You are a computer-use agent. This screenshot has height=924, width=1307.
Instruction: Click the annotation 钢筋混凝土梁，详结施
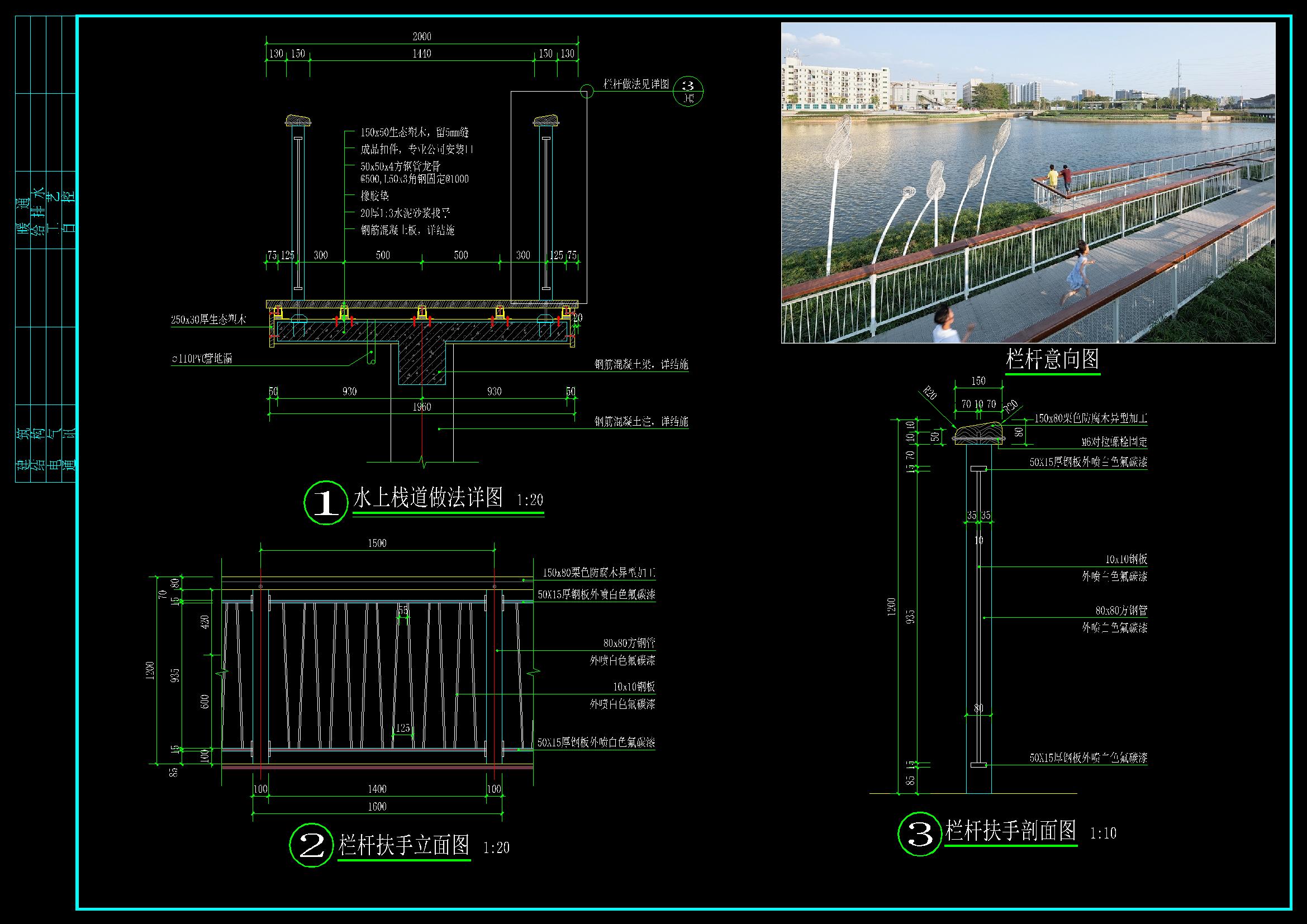(641, 365)
